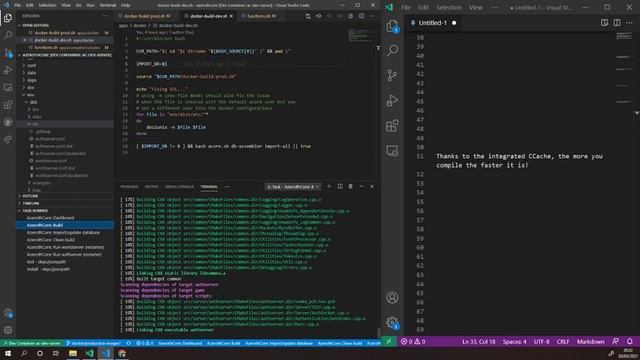
Task: Open Windows Start menu
Action: point(8,353)
